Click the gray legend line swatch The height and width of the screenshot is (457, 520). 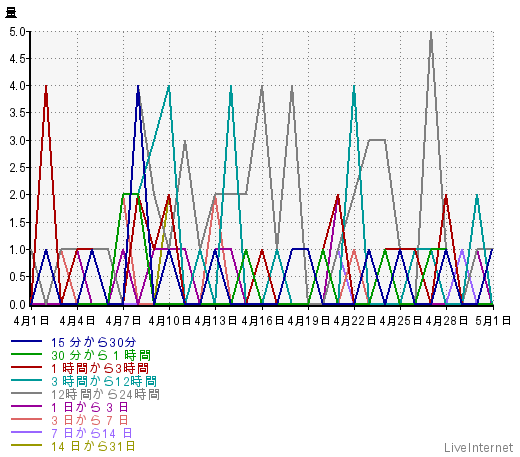26,393
